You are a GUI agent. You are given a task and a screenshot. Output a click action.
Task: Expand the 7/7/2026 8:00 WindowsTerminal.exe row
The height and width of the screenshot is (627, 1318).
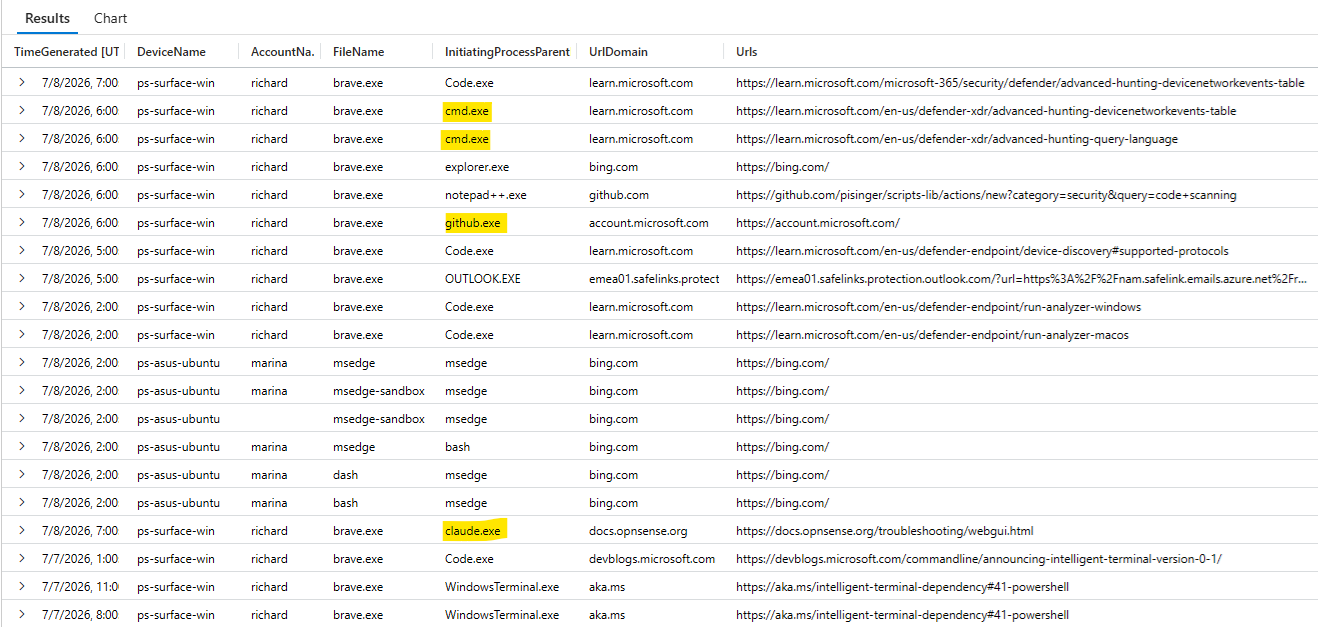[22, 615]
